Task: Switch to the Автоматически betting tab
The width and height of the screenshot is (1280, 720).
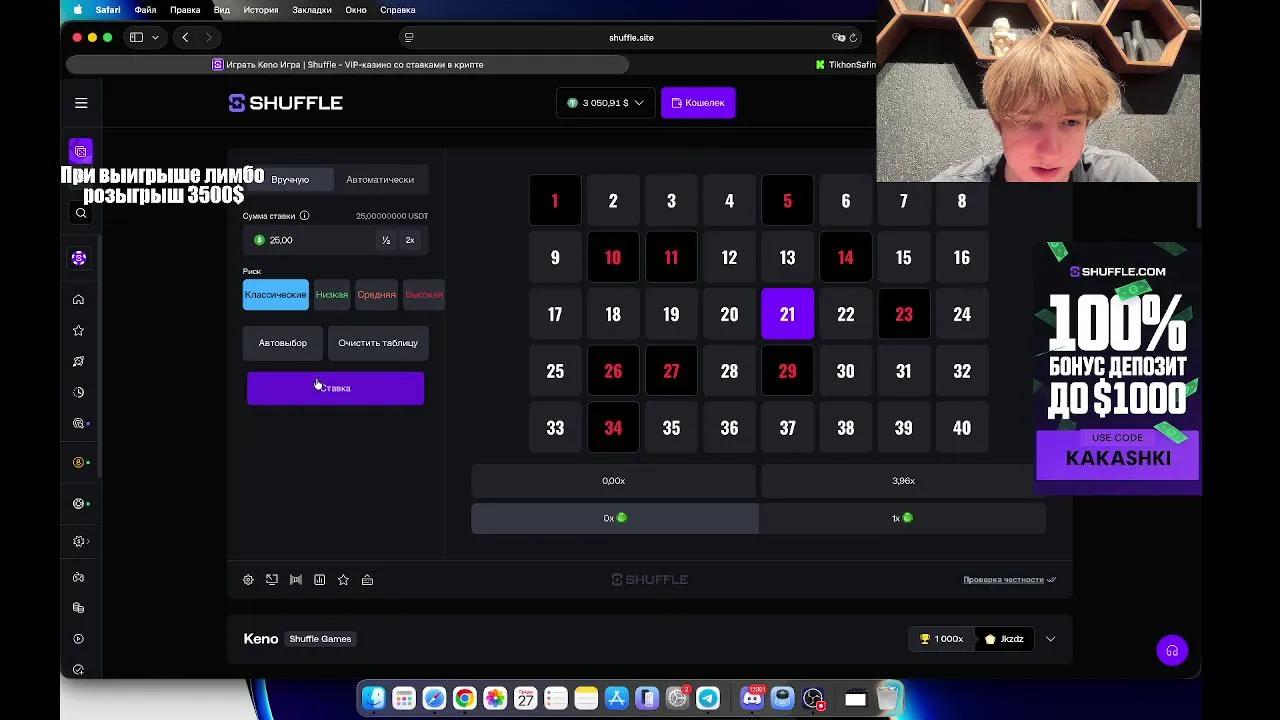Action: point(380,180)
